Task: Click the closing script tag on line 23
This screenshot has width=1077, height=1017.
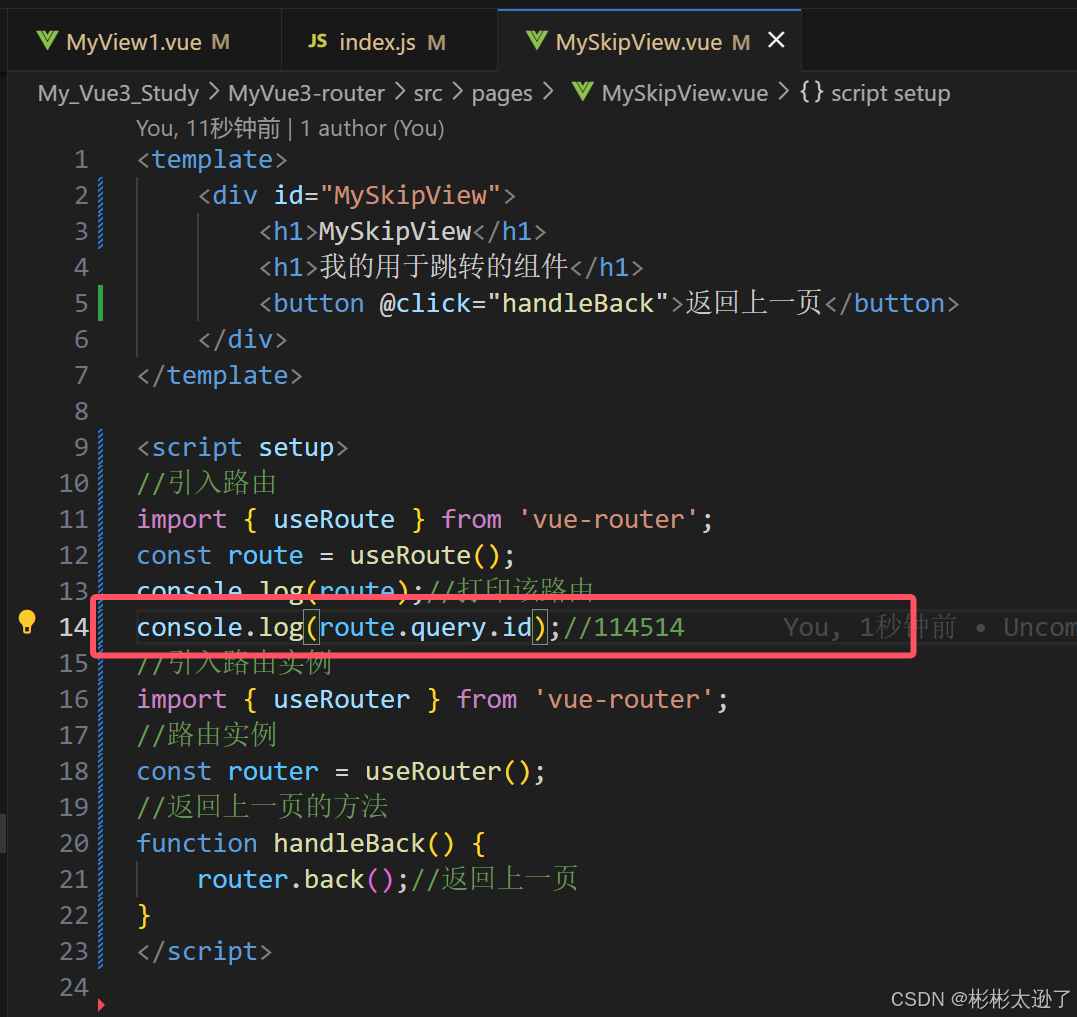Action: pyautogui.click(x=204, y=952)
